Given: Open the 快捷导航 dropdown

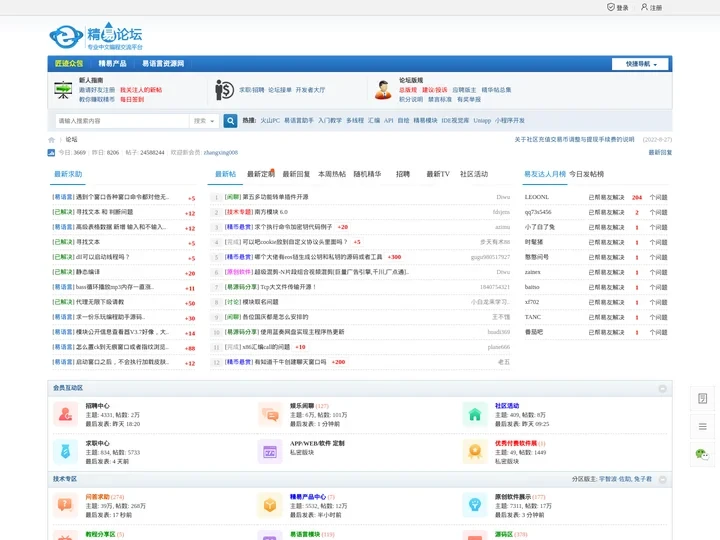Looking at the screenshot, I should click(x=641, y=64).
